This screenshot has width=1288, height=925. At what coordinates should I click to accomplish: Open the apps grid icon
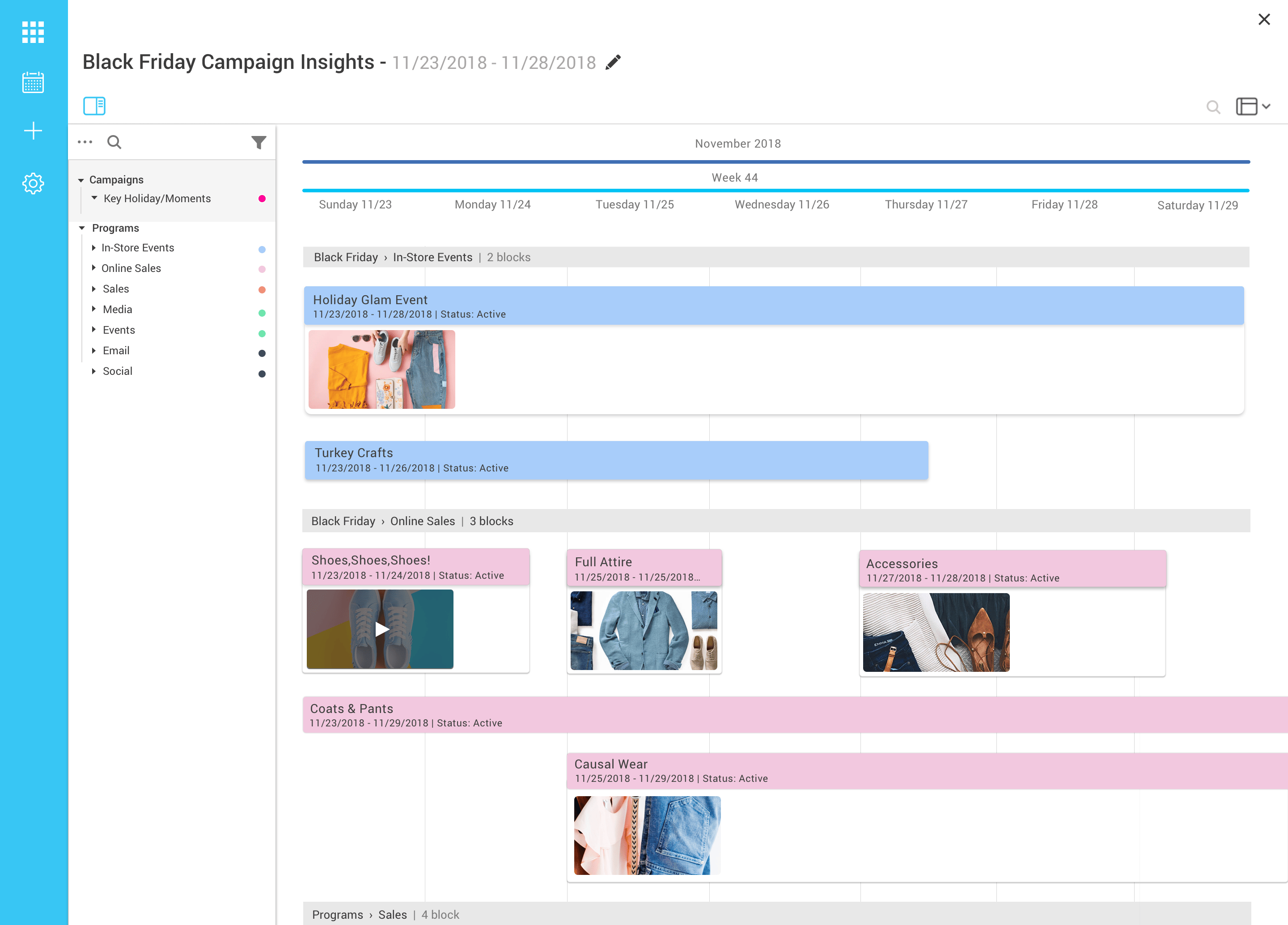pos(33,32)
